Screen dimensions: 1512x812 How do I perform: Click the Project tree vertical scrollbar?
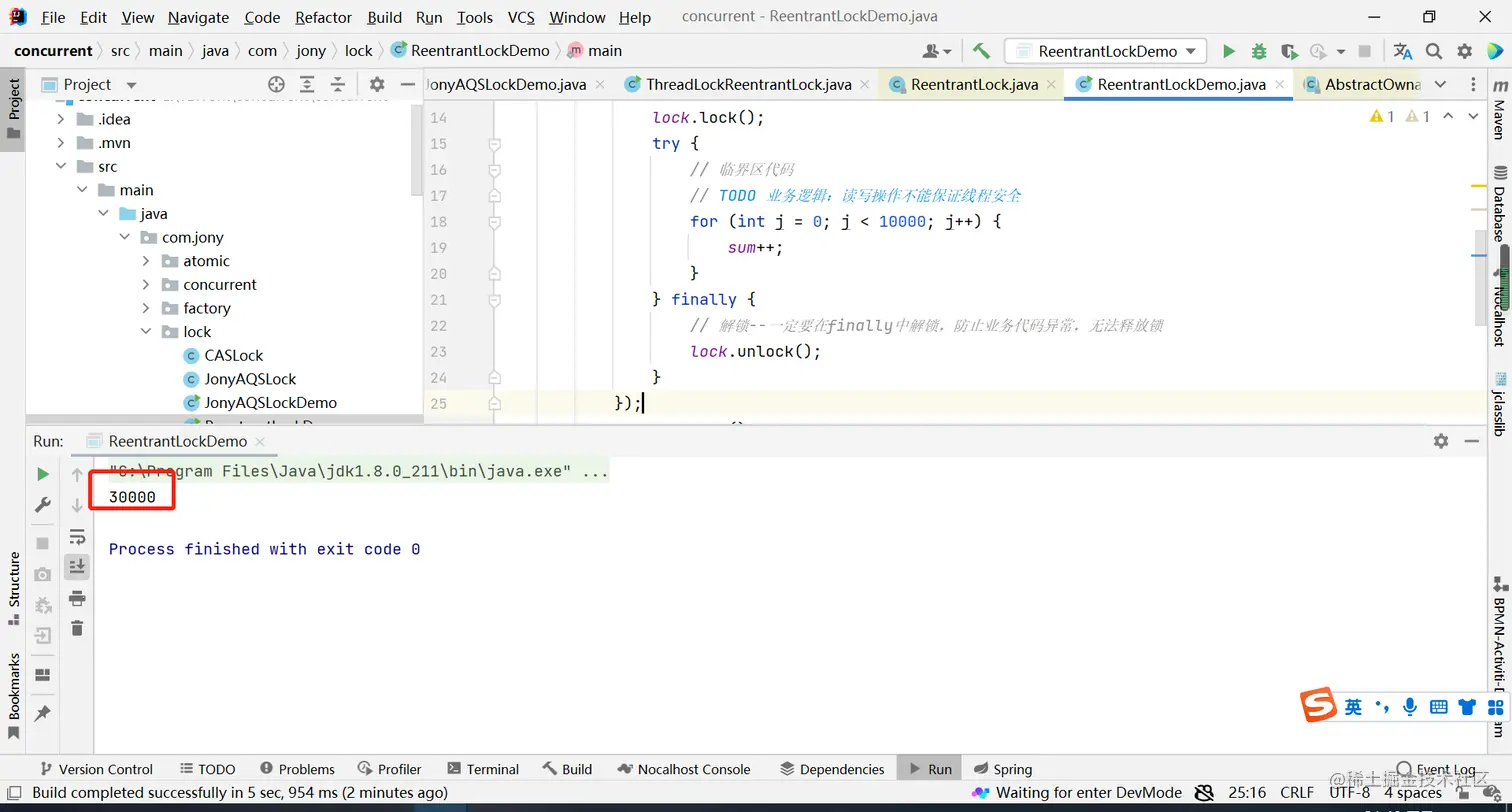[x=417, y=150]
